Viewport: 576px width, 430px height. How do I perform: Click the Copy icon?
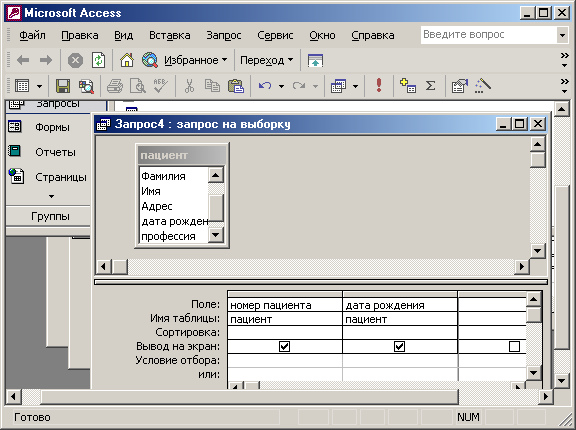click(212, 86)
